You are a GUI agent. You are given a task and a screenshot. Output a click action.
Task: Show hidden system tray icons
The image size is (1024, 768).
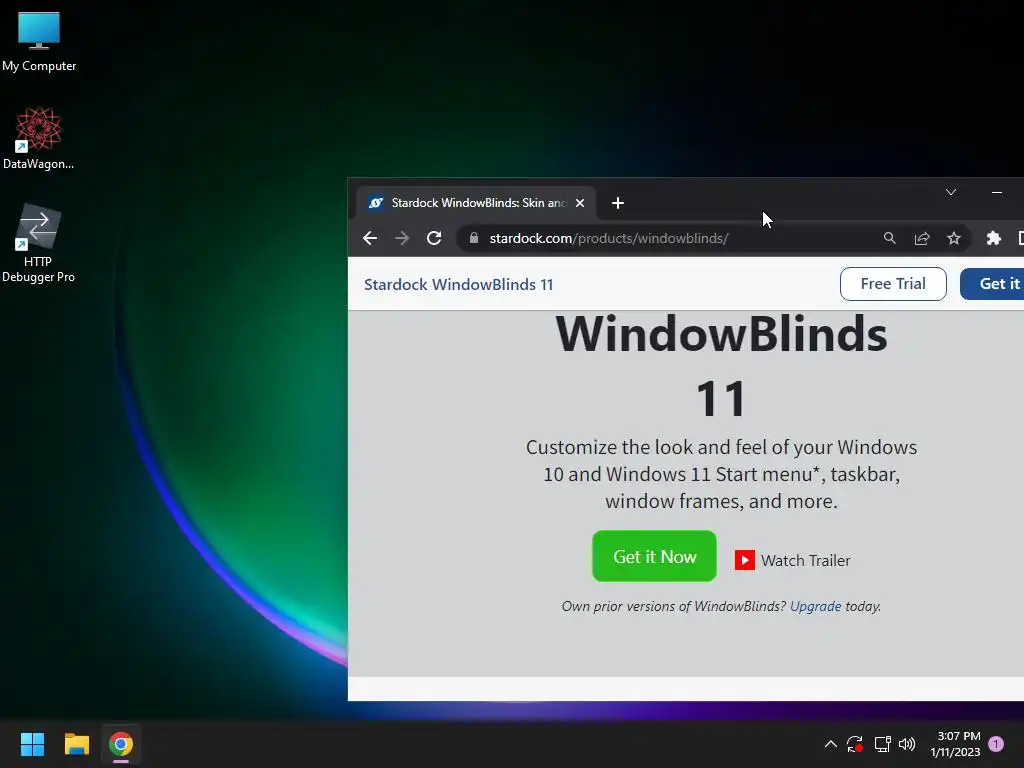click(831, 744)
